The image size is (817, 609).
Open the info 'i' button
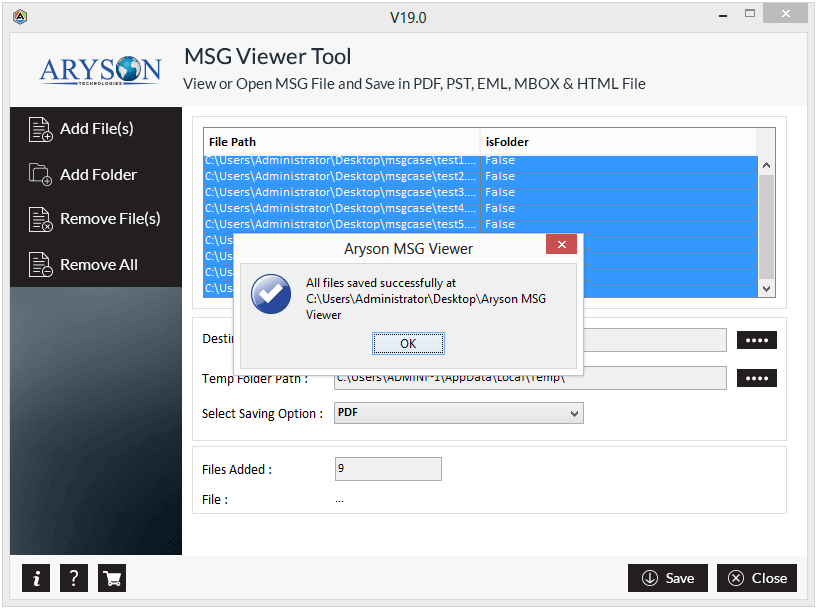tap(36, 578)
